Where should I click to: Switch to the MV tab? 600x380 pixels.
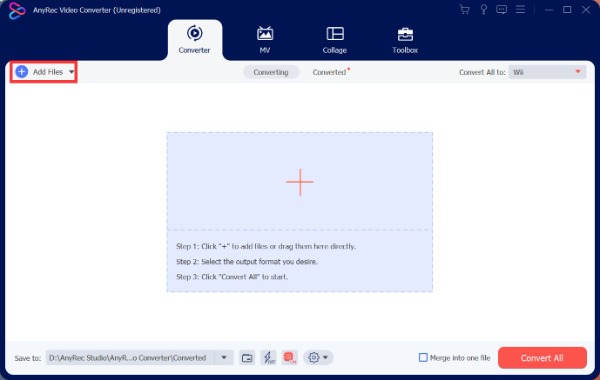tap(265, 40)
